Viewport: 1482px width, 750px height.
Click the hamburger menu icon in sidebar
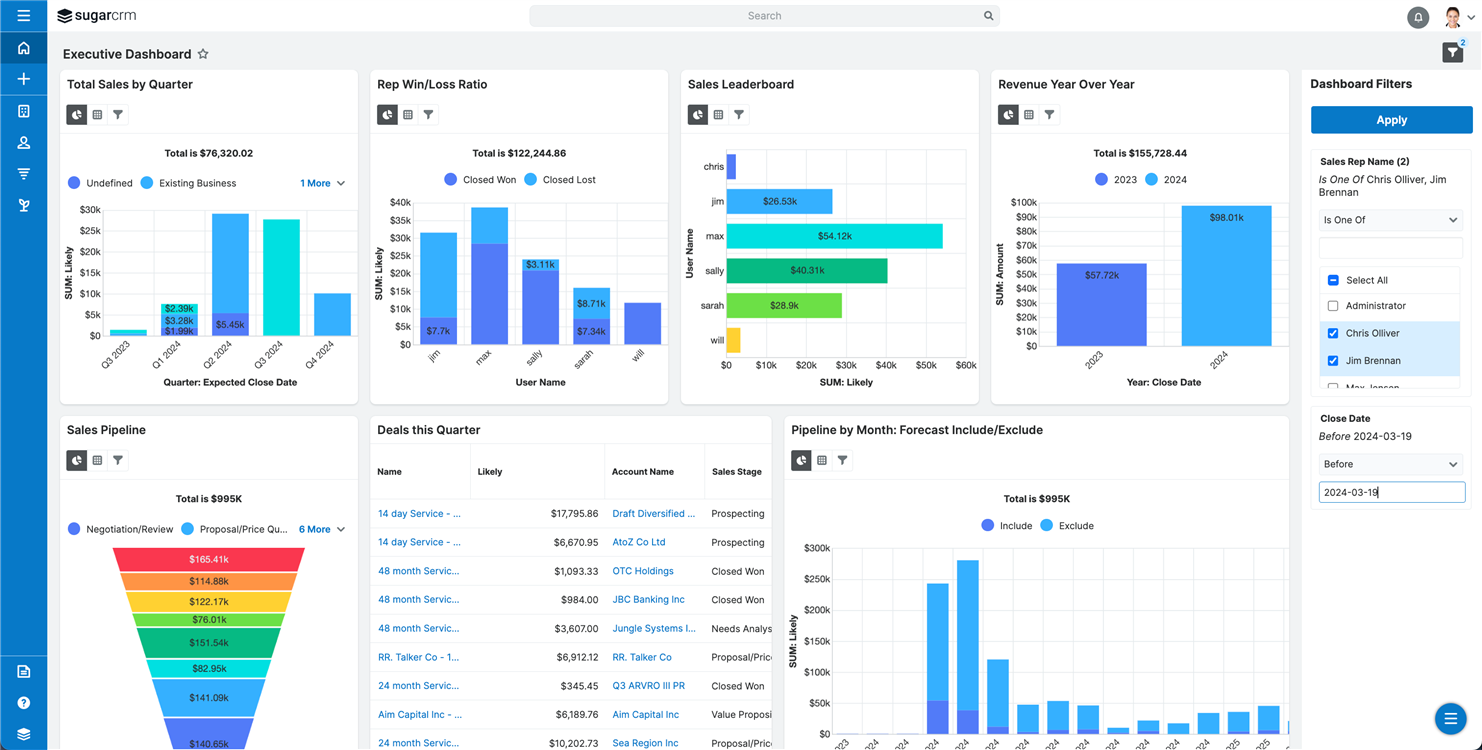23,16
